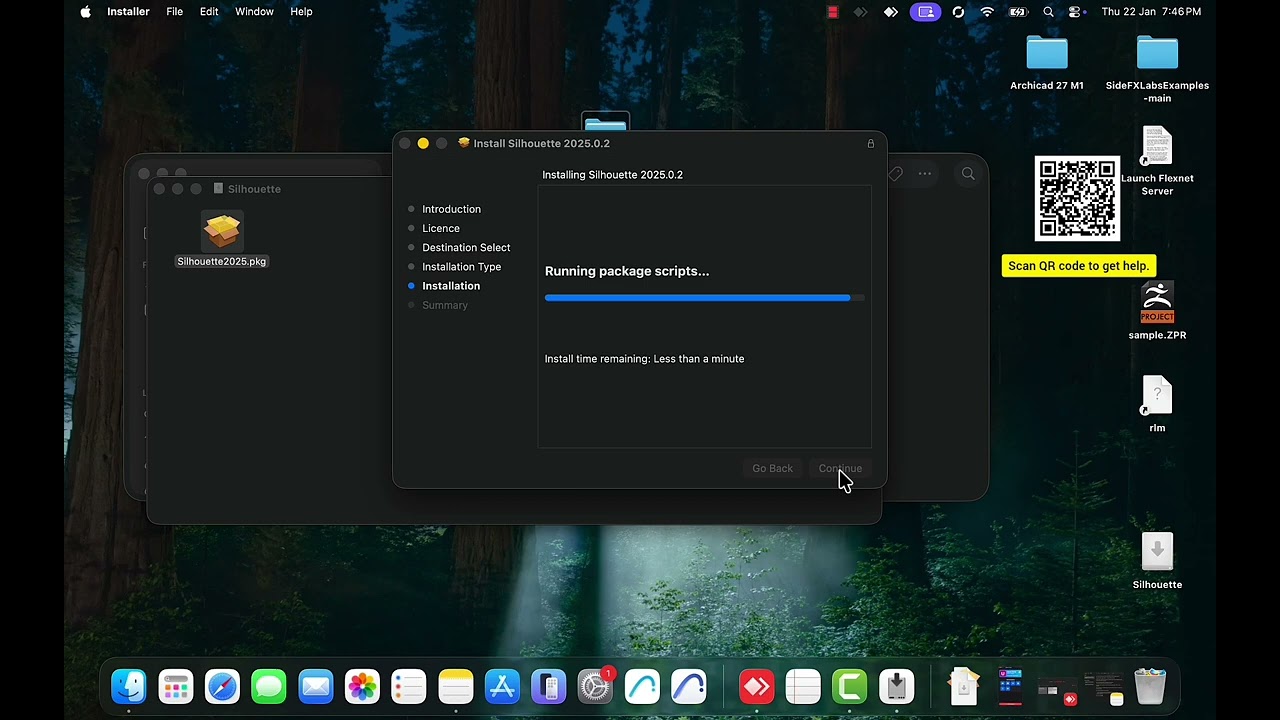The width and height of the screenshot is (1280, 720).
Task: Select the Silhouette2025.pkg file in Finder
Action: pyautogui.click(x=222, y=240)
